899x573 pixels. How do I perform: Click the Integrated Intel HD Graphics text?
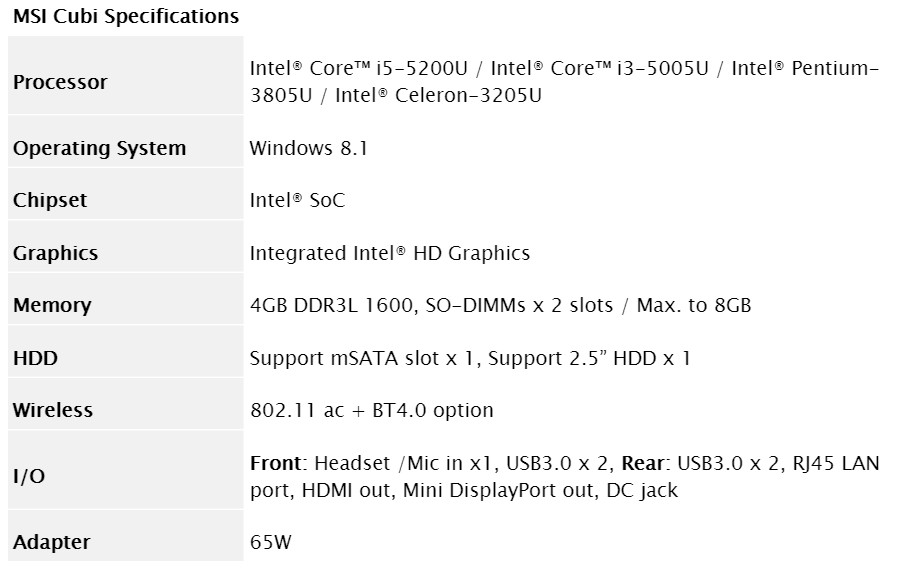click(389, 253)
